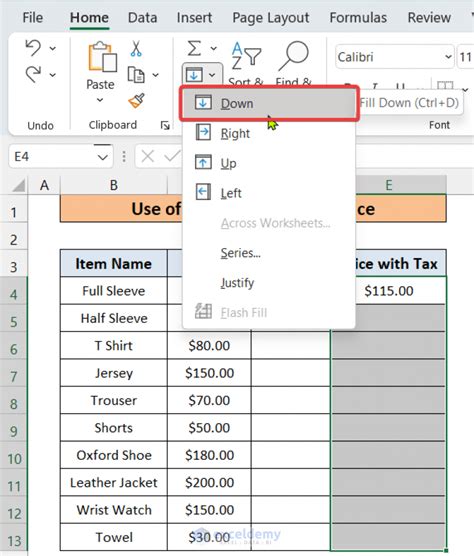
Task: Open the File tab
Action: [33, 17]
